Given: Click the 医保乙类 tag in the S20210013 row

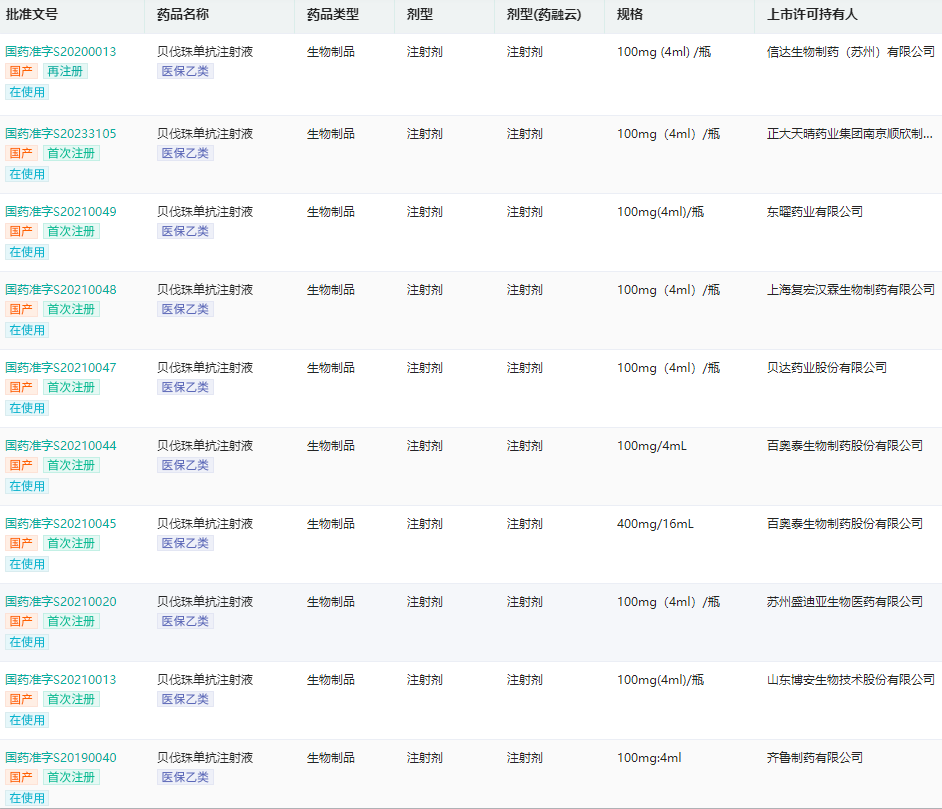Looking at the screenshot, I should tap(185, 700).
